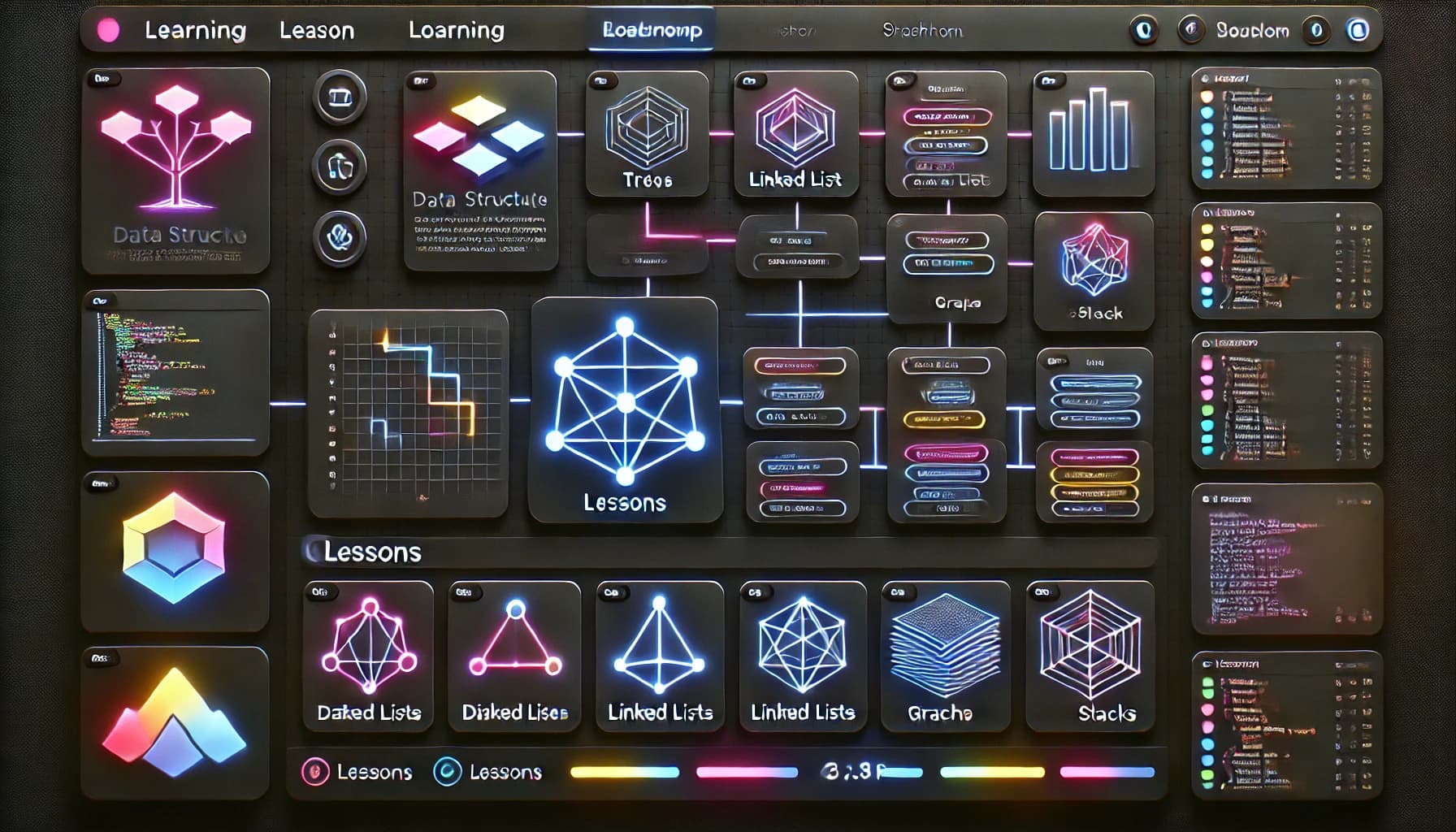
Task: Open the Linked Lists hexagon lesson card
Action: coord(803,656)
